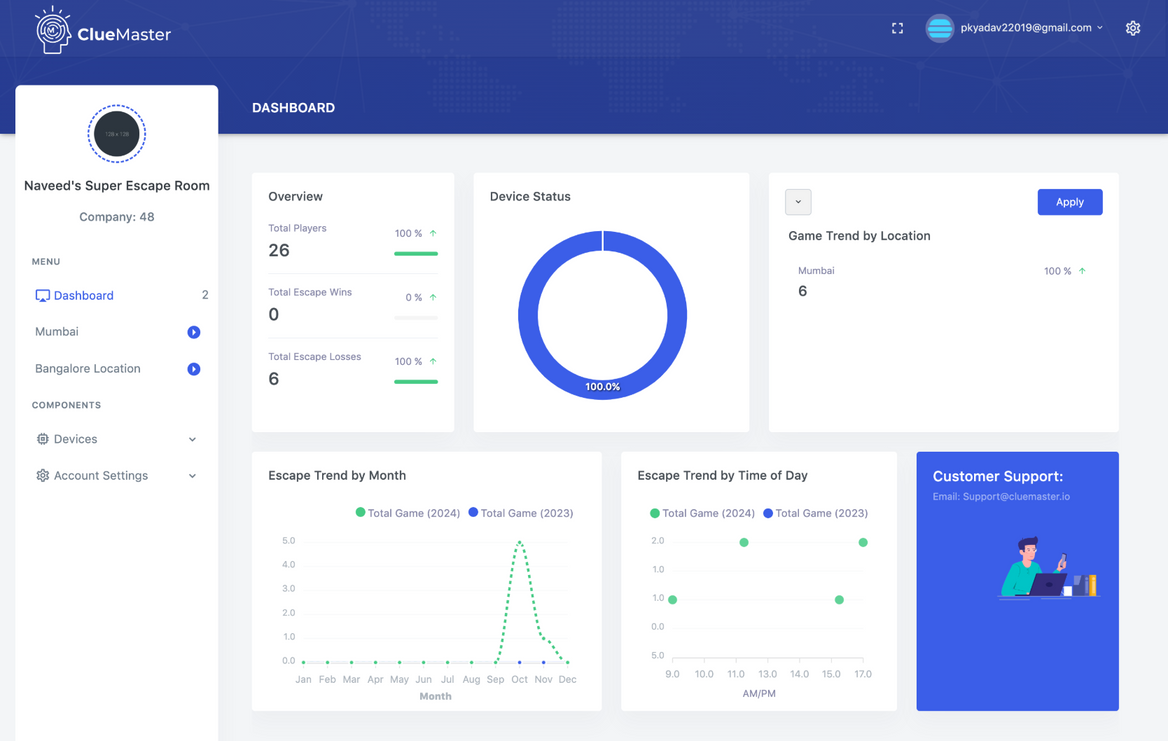This screenshot has width=1168, height=741.
Task: Toggle Total Game (2023) legend in month chart
Action: 520,513
